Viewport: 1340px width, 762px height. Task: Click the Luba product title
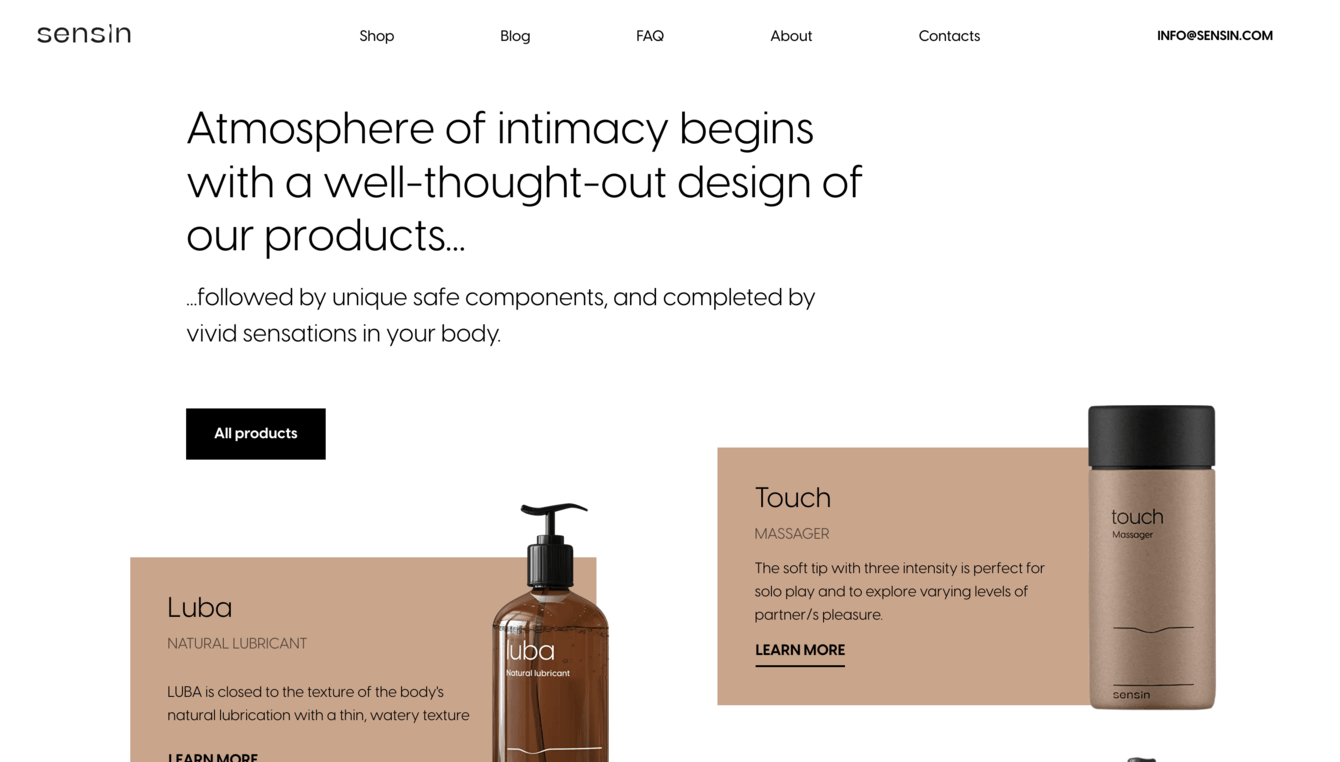(x=200, y=608)
